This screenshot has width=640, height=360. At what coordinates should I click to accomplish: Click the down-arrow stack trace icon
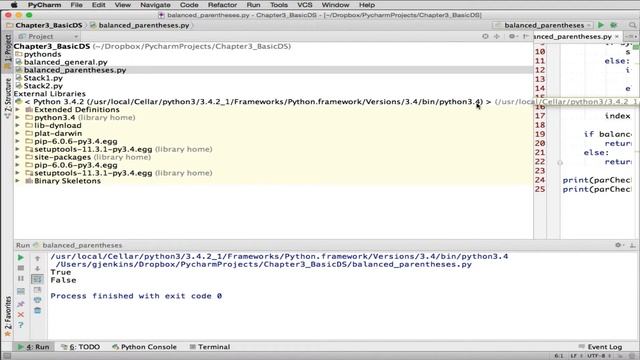37,269
